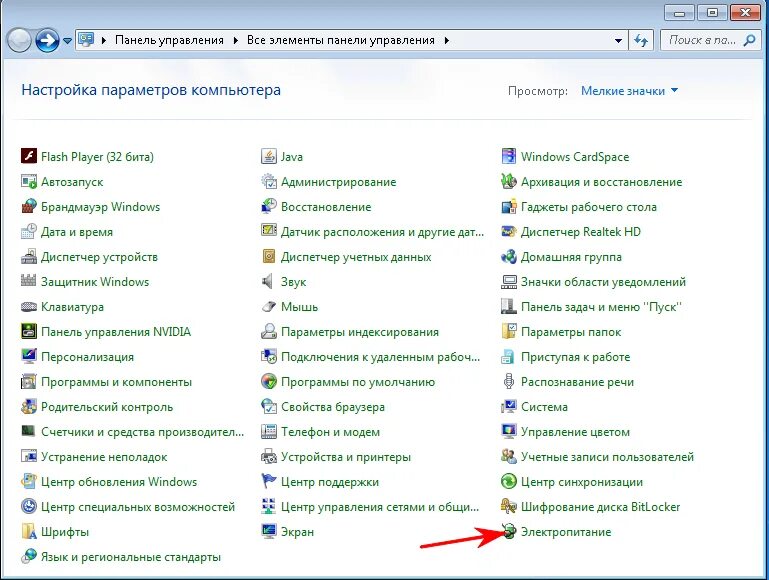Expand arrow after Панель управления breadcrumb
Image resolution: width=769 pixels, height=580 pixels.
(x=236, y=41)
